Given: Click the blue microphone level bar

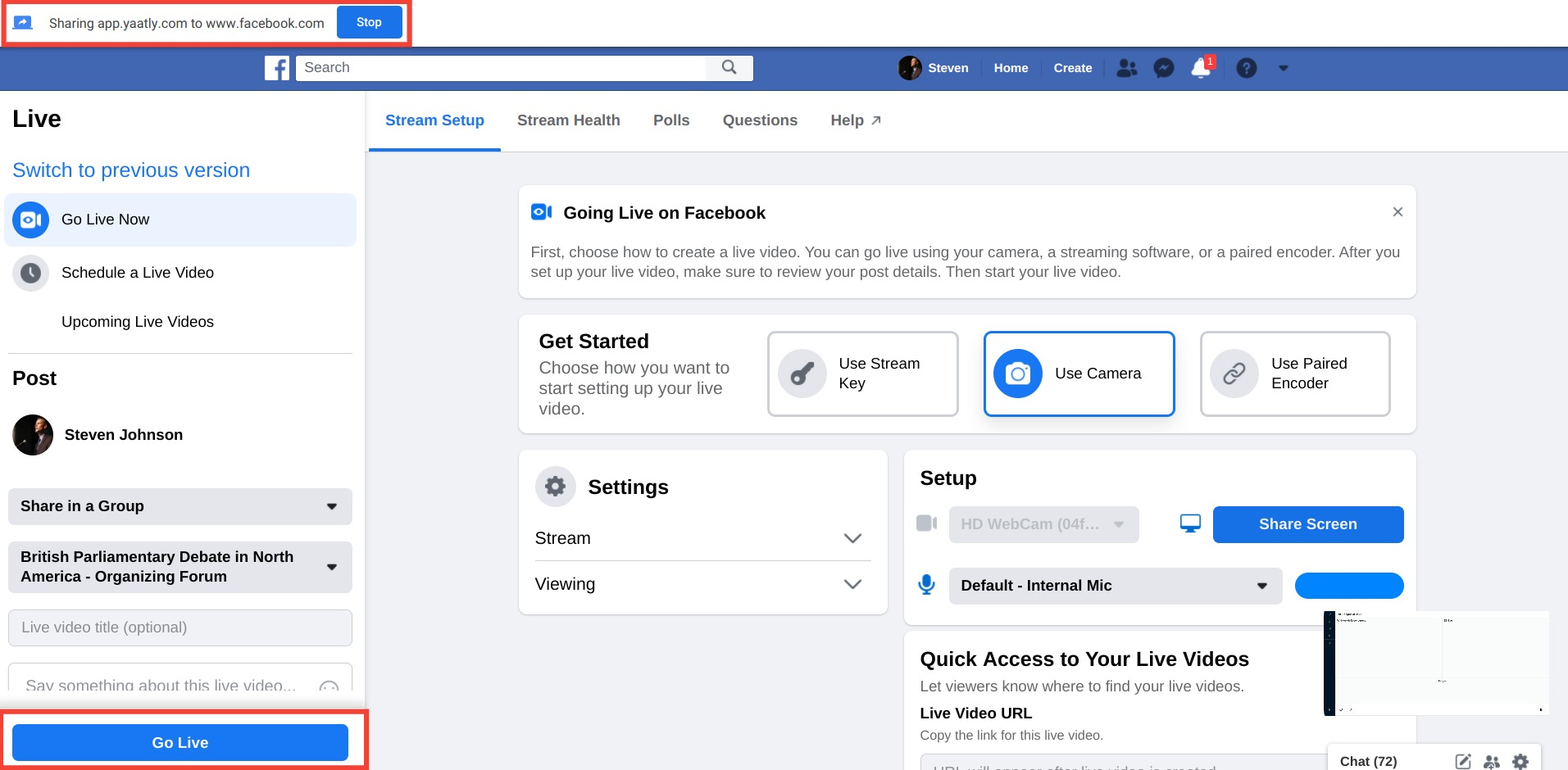Looking at the screenshot, I should pos(1349,586).
